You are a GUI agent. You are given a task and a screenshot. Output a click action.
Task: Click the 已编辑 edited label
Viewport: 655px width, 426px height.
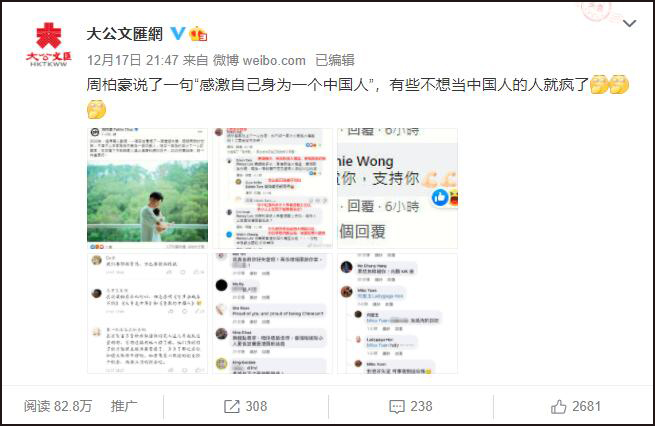click(x=335, y=60)
